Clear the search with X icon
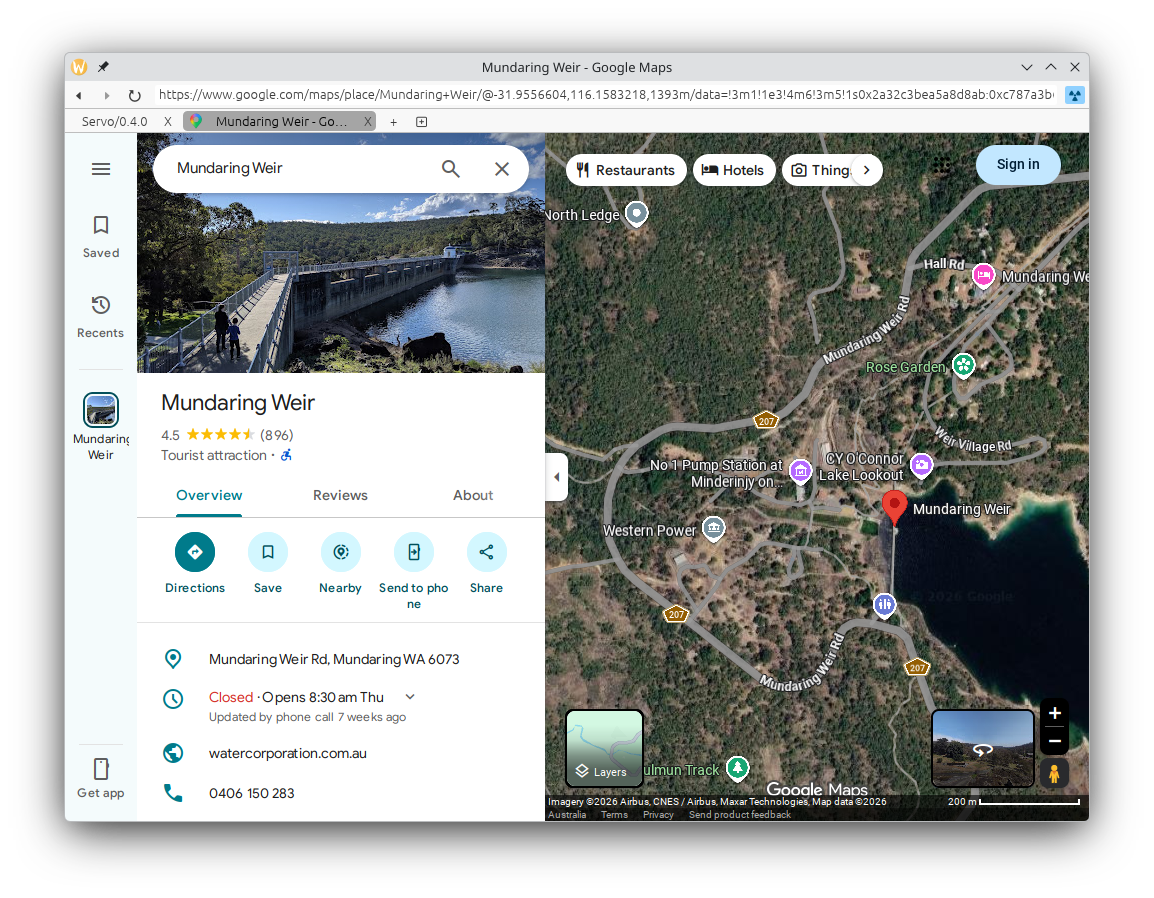 tap(502, 169)
